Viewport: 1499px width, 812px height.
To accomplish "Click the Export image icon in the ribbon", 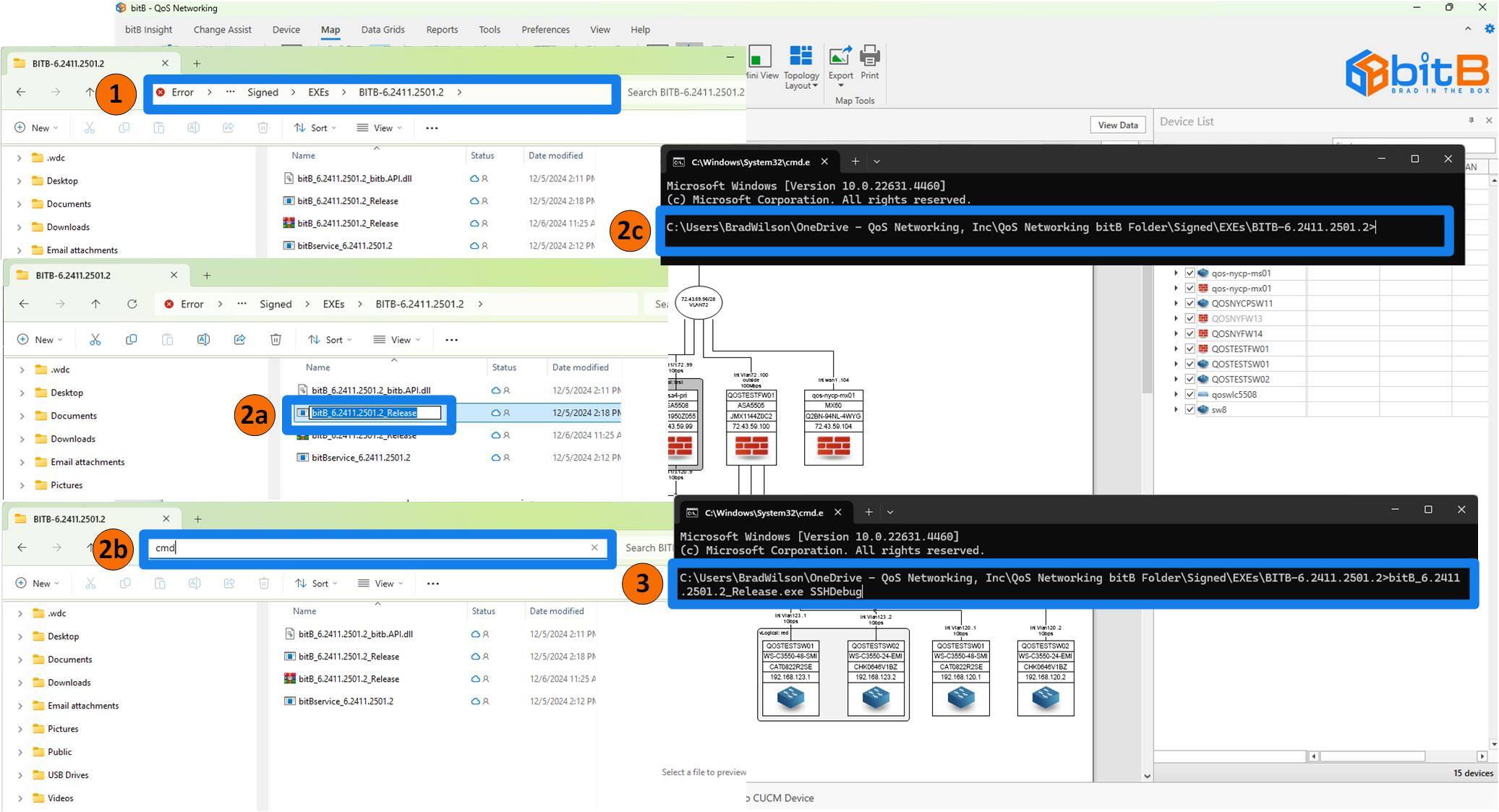I will click(x=840, y=56).
